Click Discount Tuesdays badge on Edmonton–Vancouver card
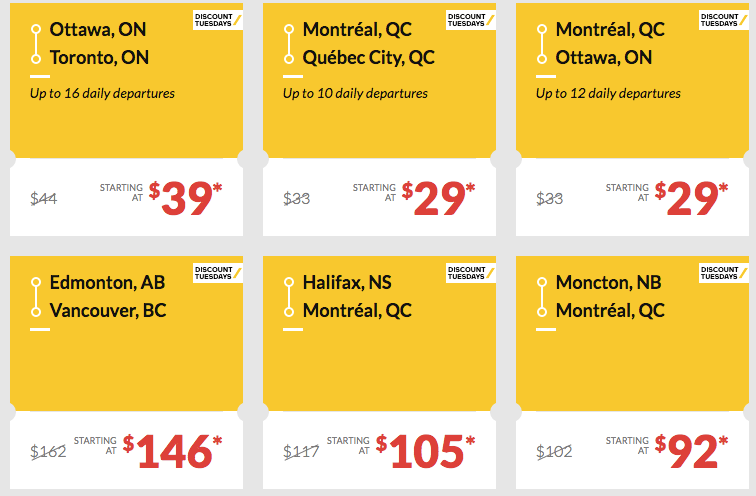The width and height of the screenshot is (756, 496). (217, 272)
